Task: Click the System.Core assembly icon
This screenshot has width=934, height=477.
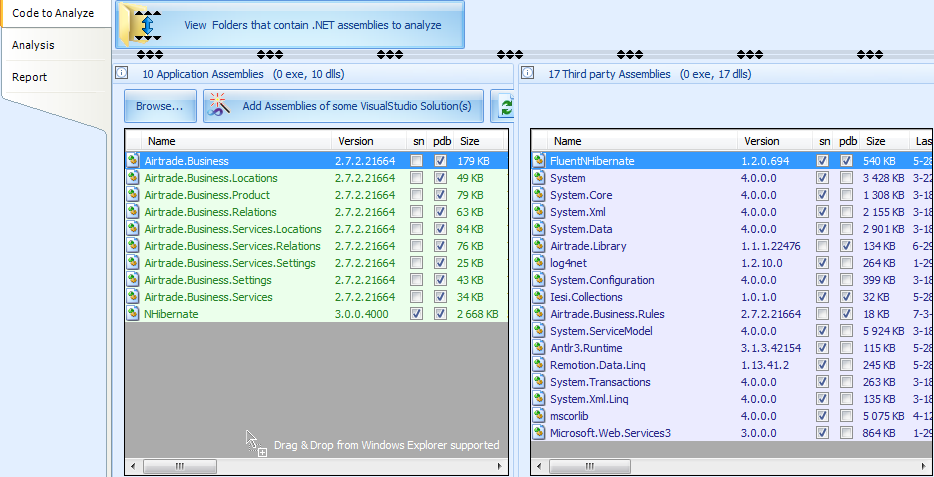Action: pos(539,195)
